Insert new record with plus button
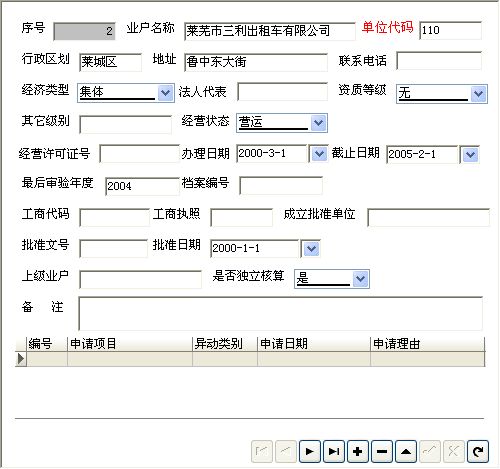The image size is (500, 469). (358, 451)
